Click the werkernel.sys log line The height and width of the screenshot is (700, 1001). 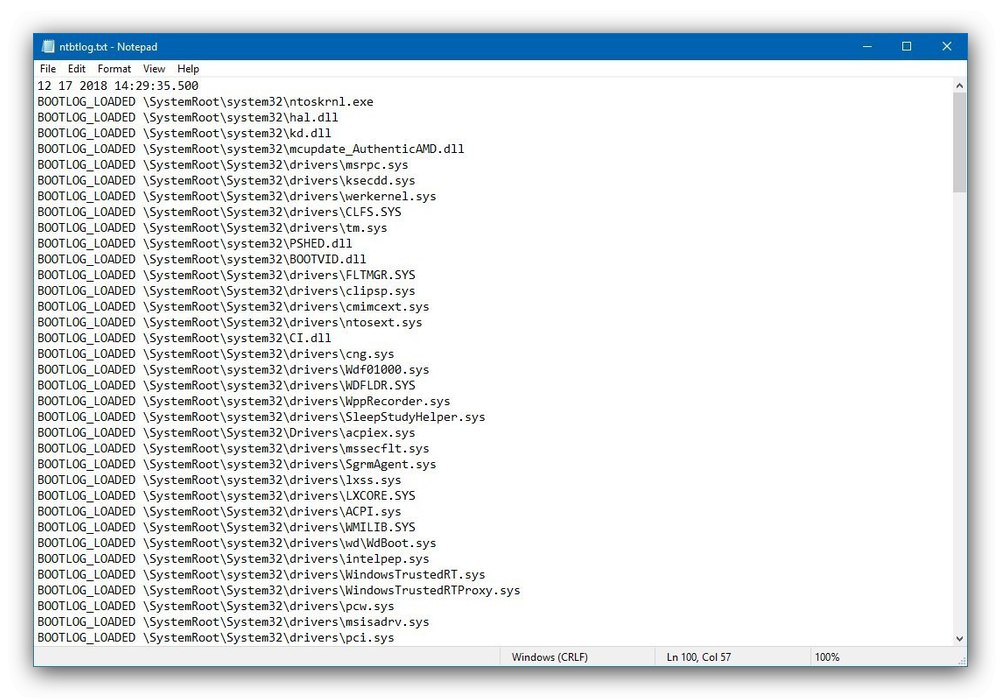tap(237, 196)
